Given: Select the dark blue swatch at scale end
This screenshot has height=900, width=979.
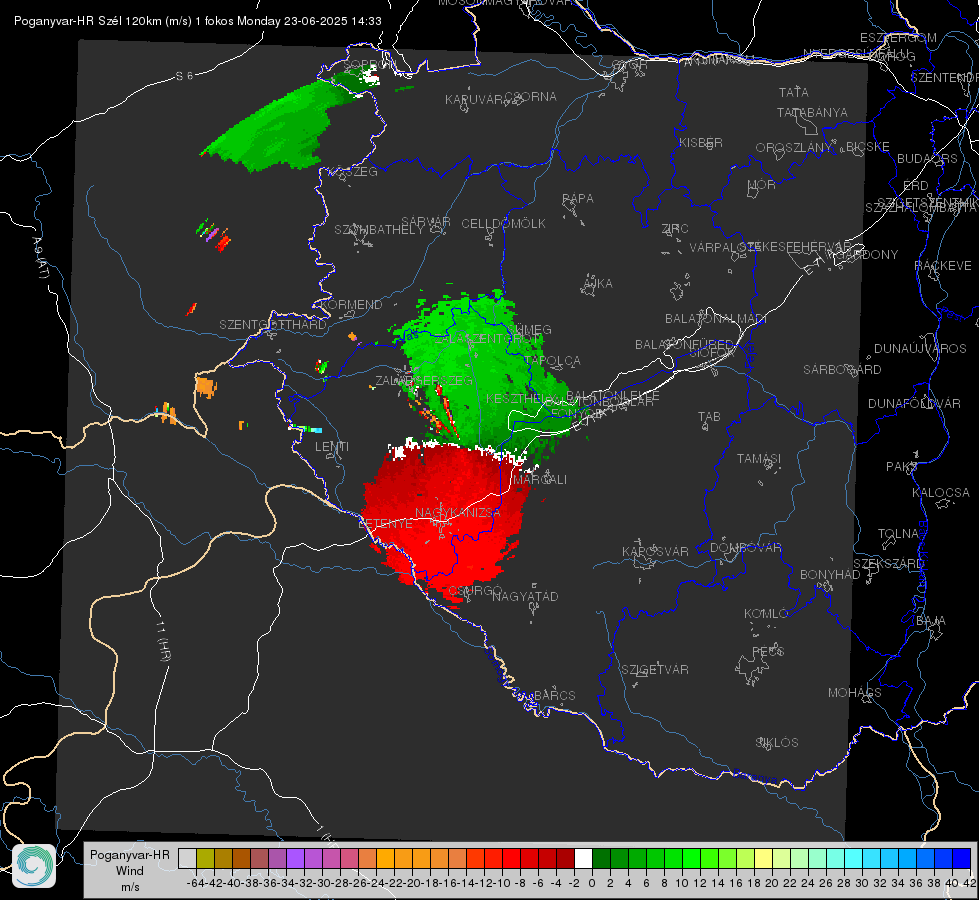Looking at the screenshot, I should [962, 858].
